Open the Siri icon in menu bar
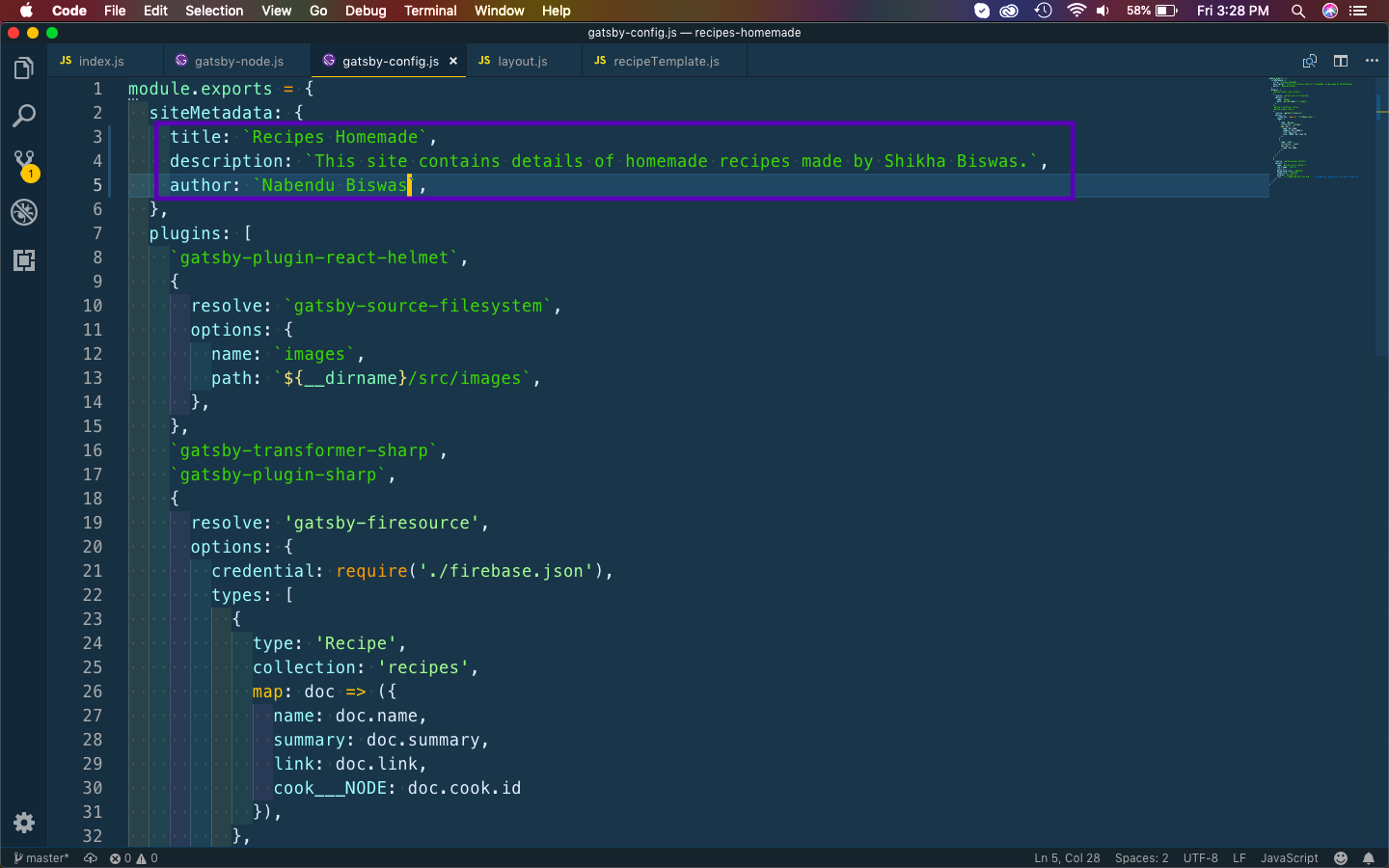The image size is (1389, 868). (x=1330, y=11)
